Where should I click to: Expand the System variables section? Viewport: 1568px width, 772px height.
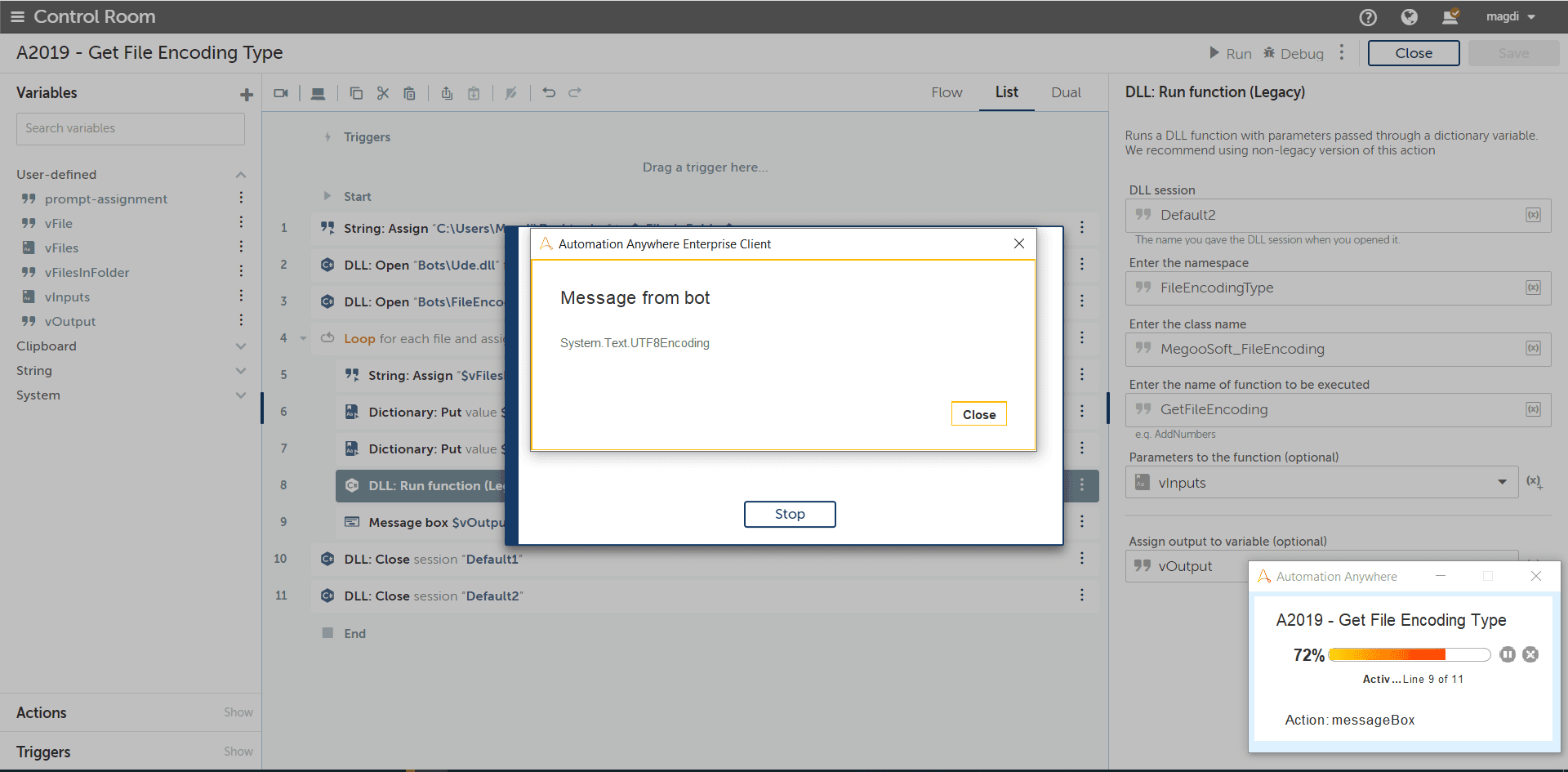point(241,395)
